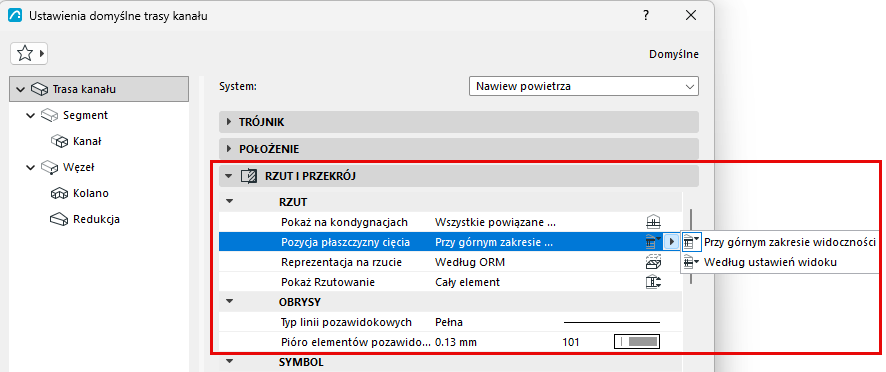Collapse the Segment tree node
886x372 pixels.
[x=31, y=116]
